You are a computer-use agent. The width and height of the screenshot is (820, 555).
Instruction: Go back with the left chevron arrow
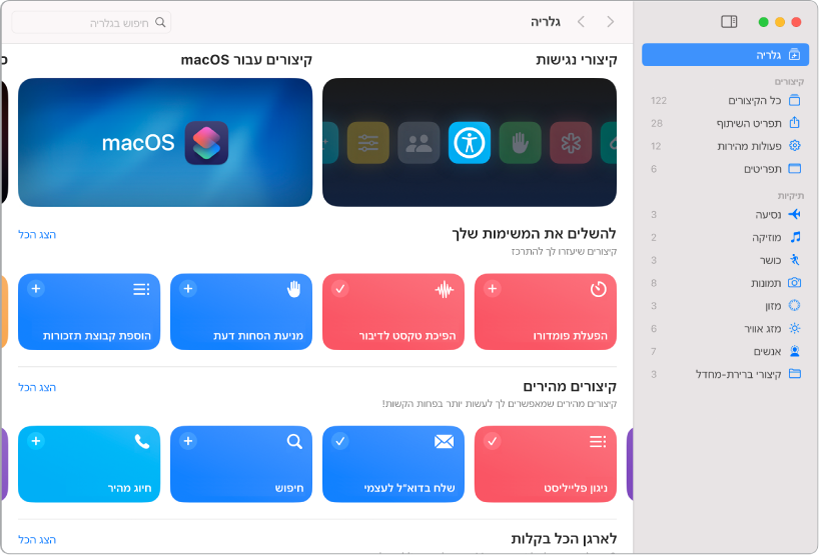(x=580, y=21)
